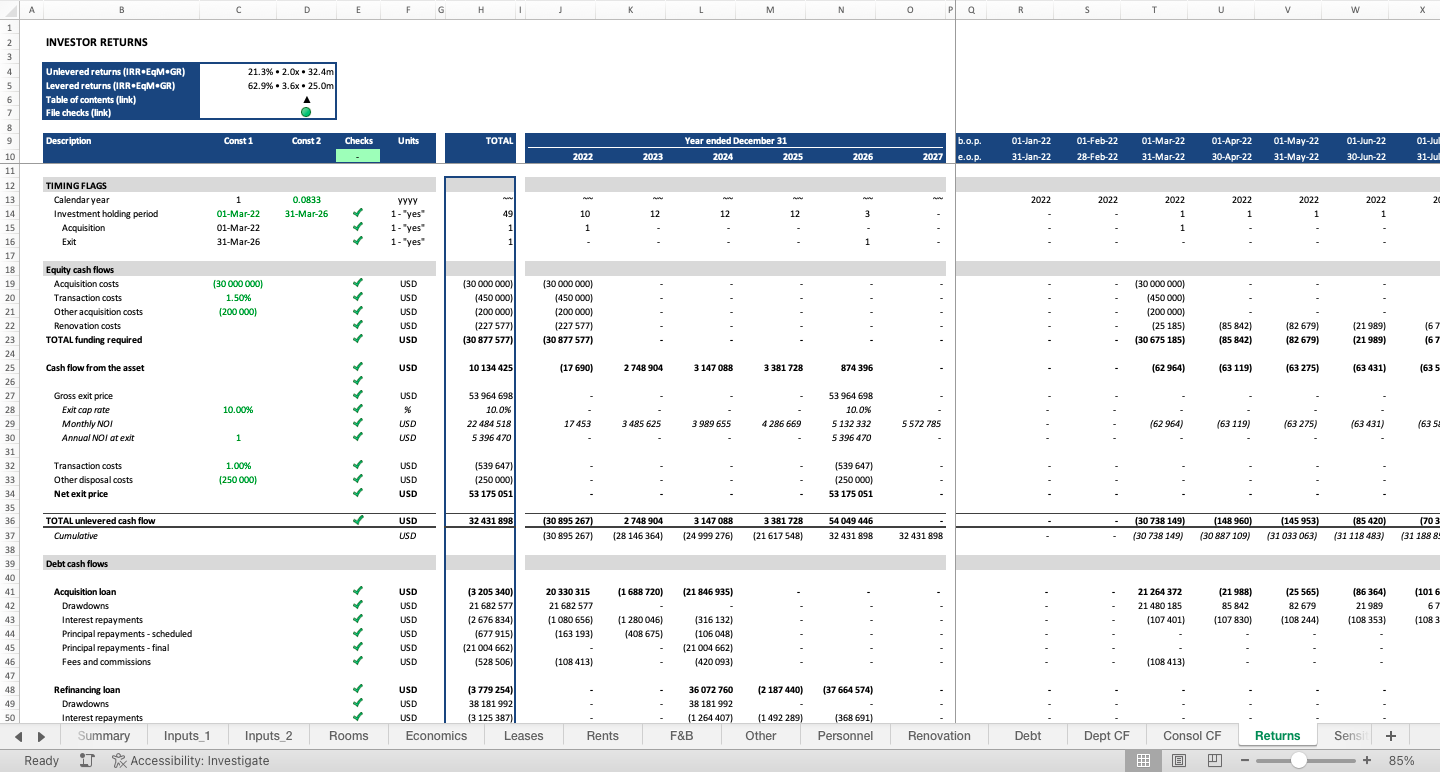The height and width of the screenshot is (772, 1440).
Task: Click the zoom in plus icon
Action: click(1367, 761)
